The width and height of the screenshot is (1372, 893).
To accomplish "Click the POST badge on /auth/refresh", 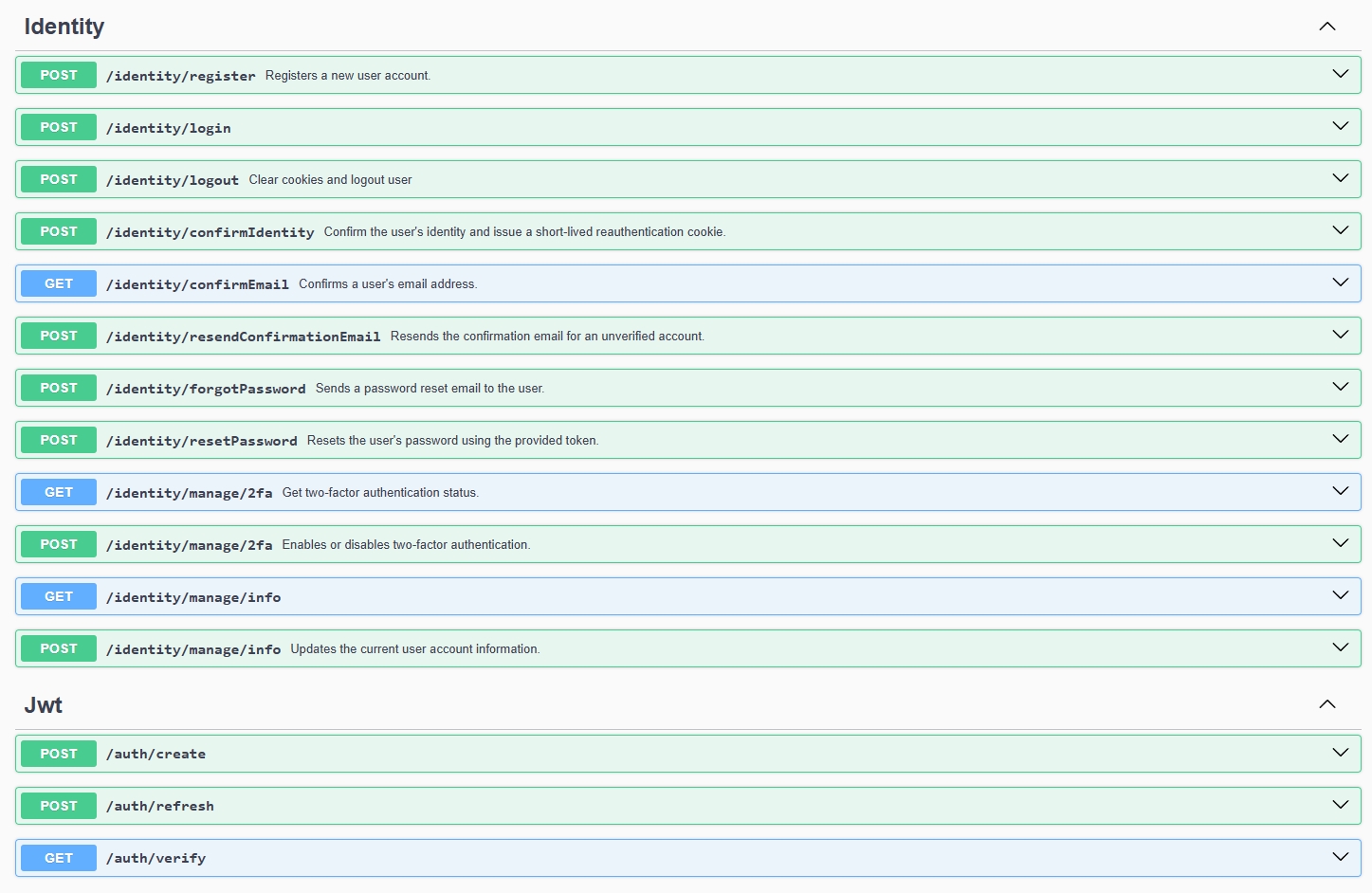I will (58, 805).
